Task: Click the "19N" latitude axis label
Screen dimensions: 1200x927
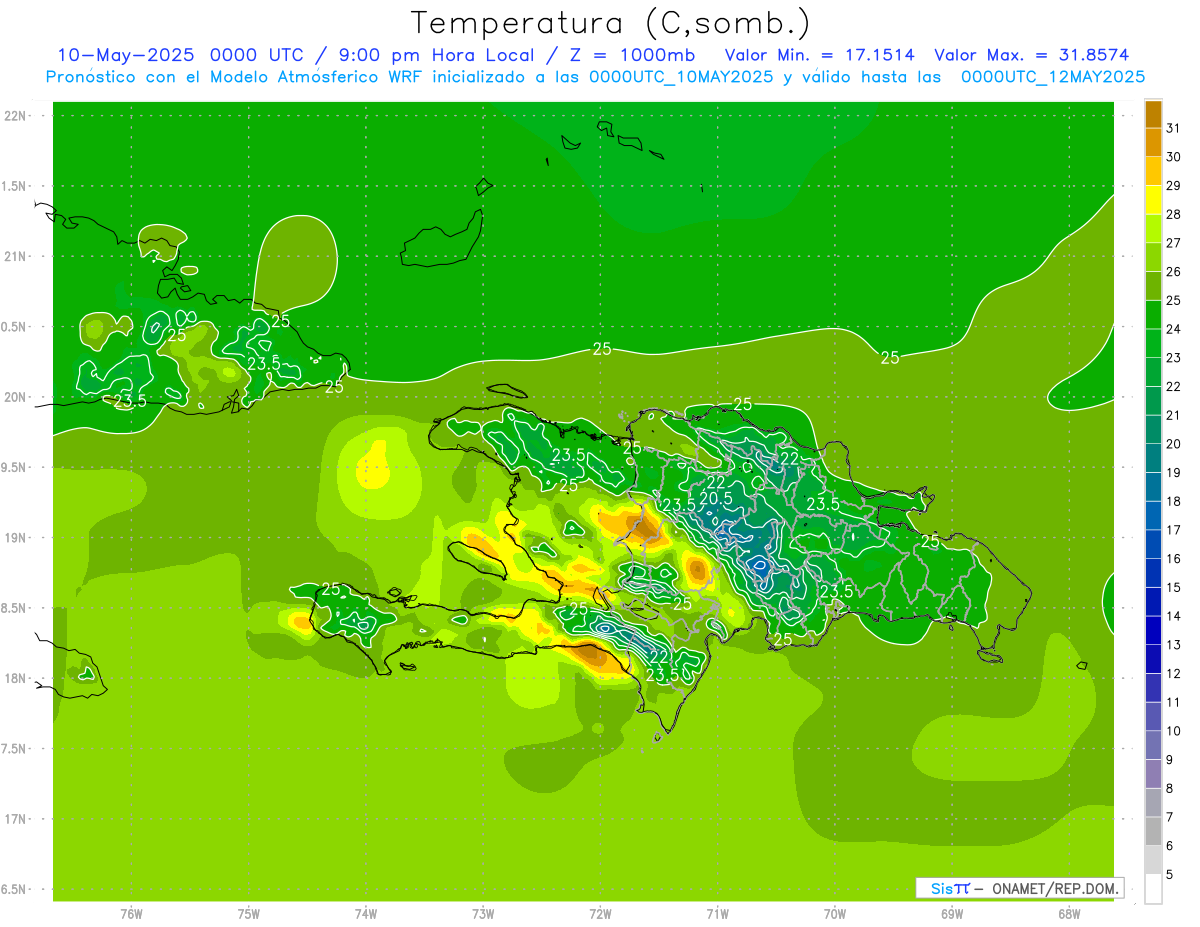Action: coord(16,538)
